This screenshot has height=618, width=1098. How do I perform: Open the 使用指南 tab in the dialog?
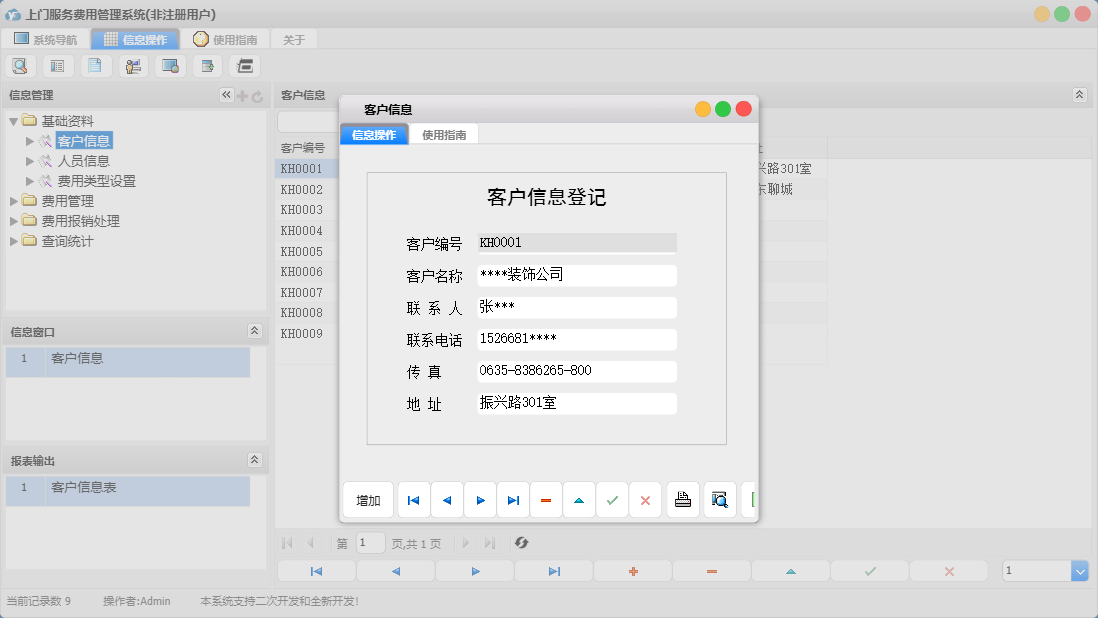tap(442, 132)
